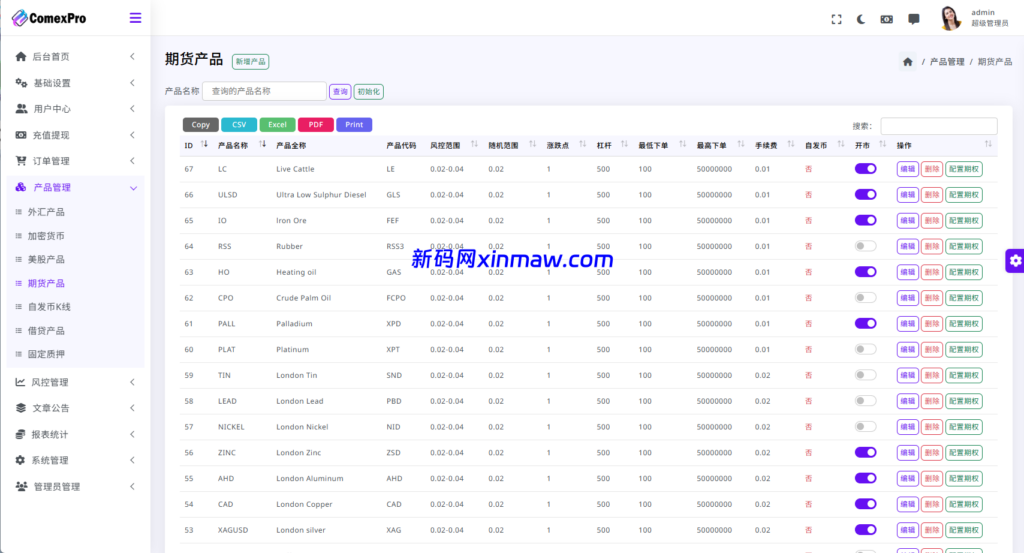The width and height of the screenshot is (1024, 553).
Task: Click the breadcrumb home icon
Action: [x=908, y=61]
